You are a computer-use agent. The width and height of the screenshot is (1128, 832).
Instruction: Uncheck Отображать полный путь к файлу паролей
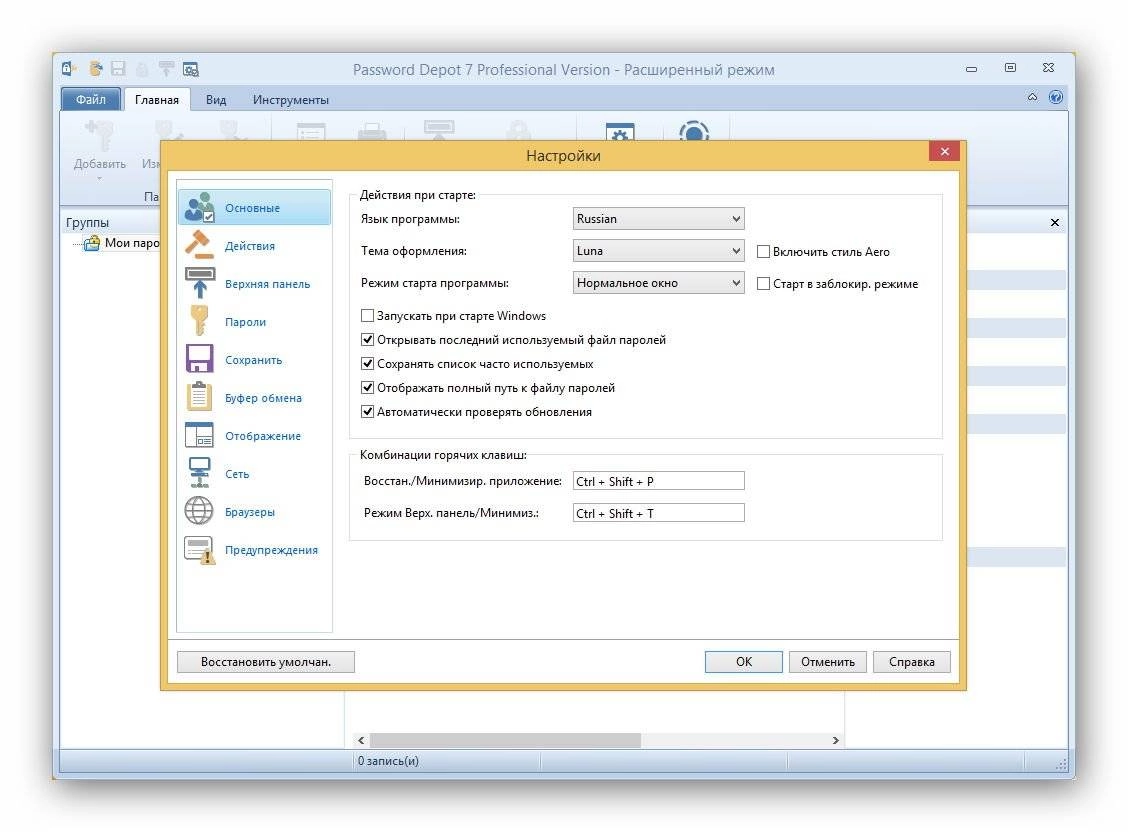coord(367,388)
